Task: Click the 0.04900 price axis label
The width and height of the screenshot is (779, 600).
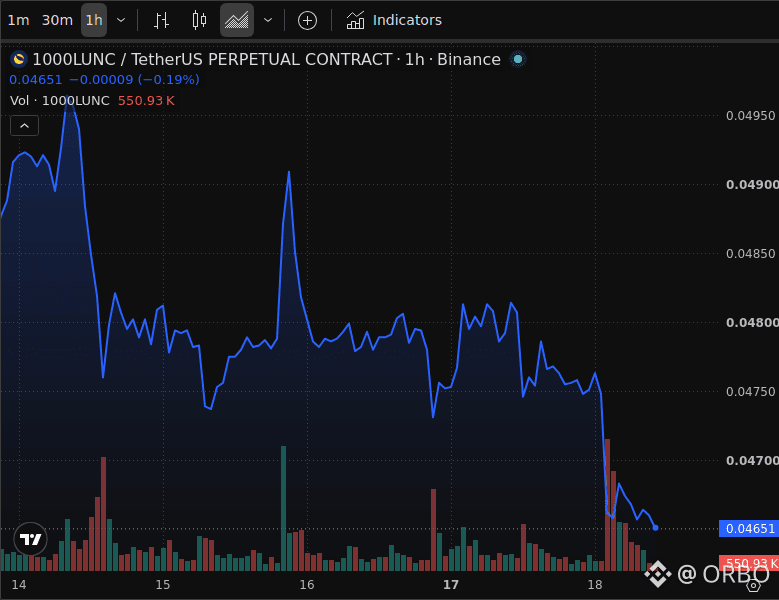Action: (752, 185)
